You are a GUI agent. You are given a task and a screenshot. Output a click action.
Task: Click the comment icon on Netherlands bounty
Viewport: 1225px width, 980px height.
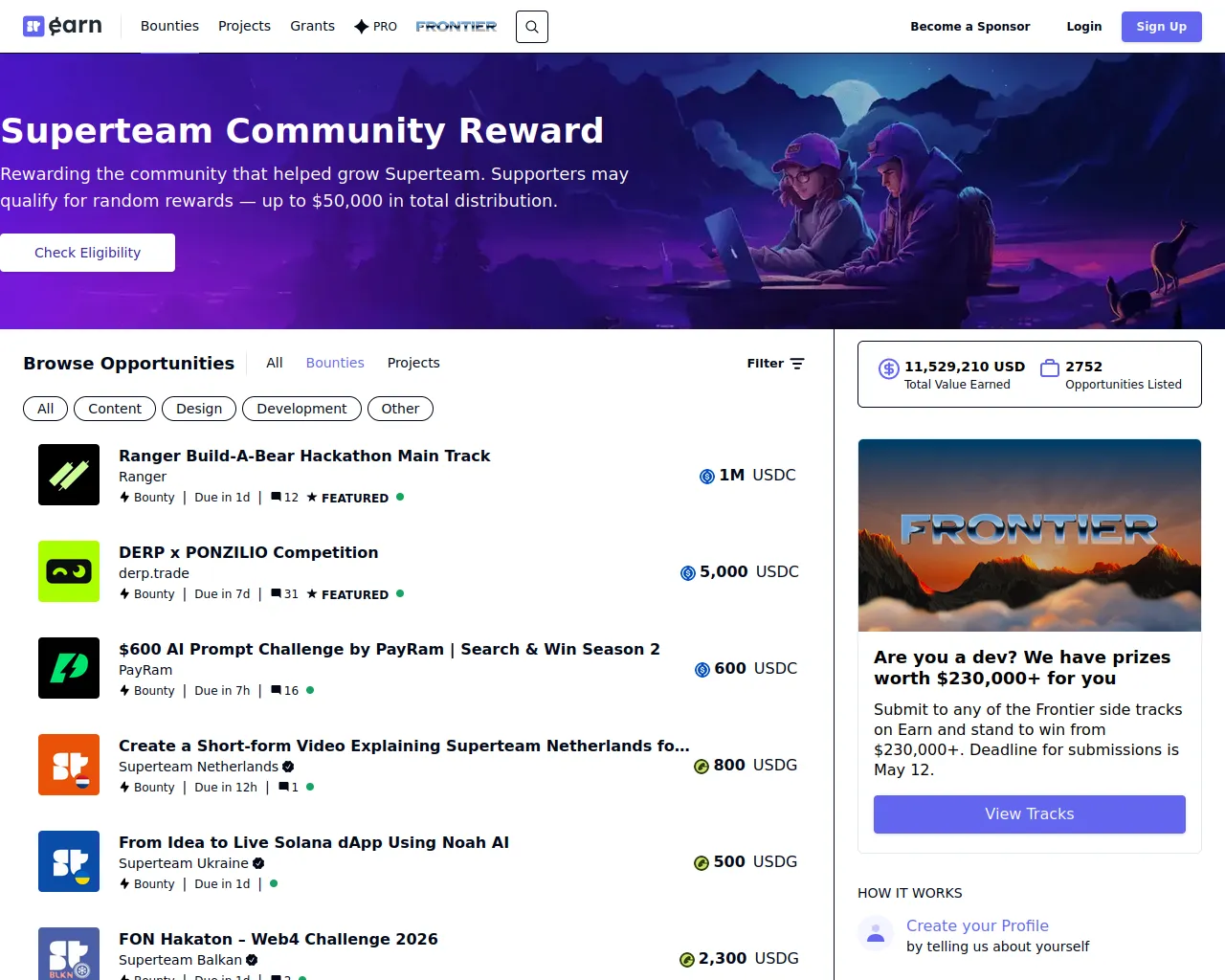283,787
